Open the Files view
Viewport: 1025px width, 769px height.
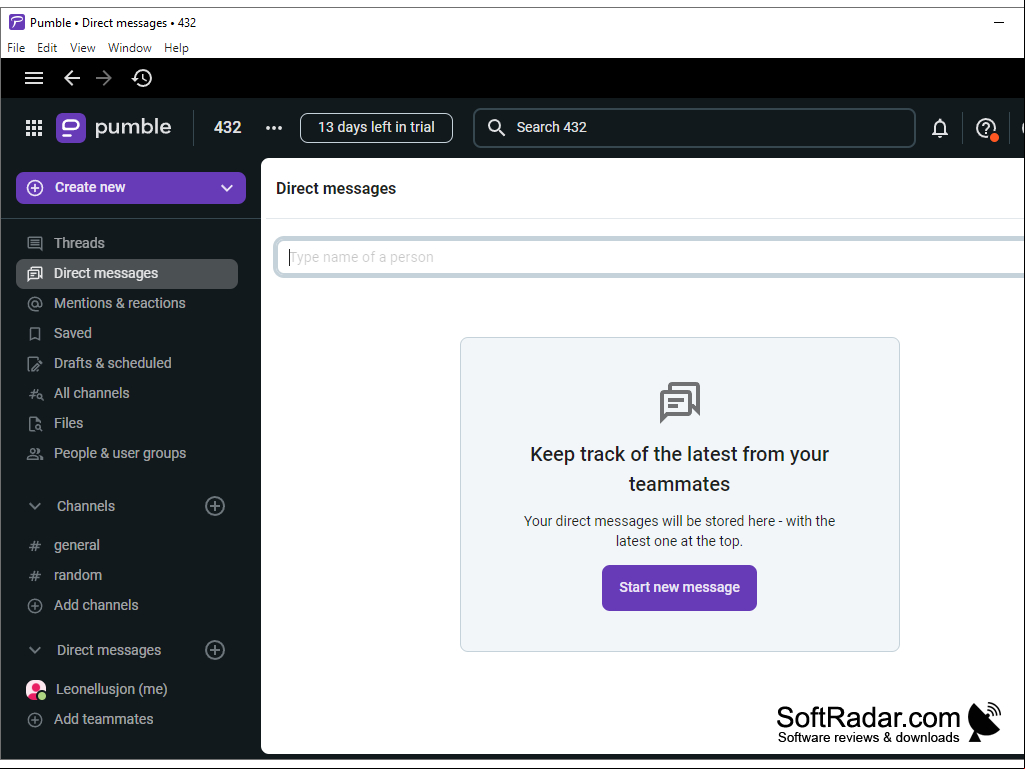click(127, 424)
